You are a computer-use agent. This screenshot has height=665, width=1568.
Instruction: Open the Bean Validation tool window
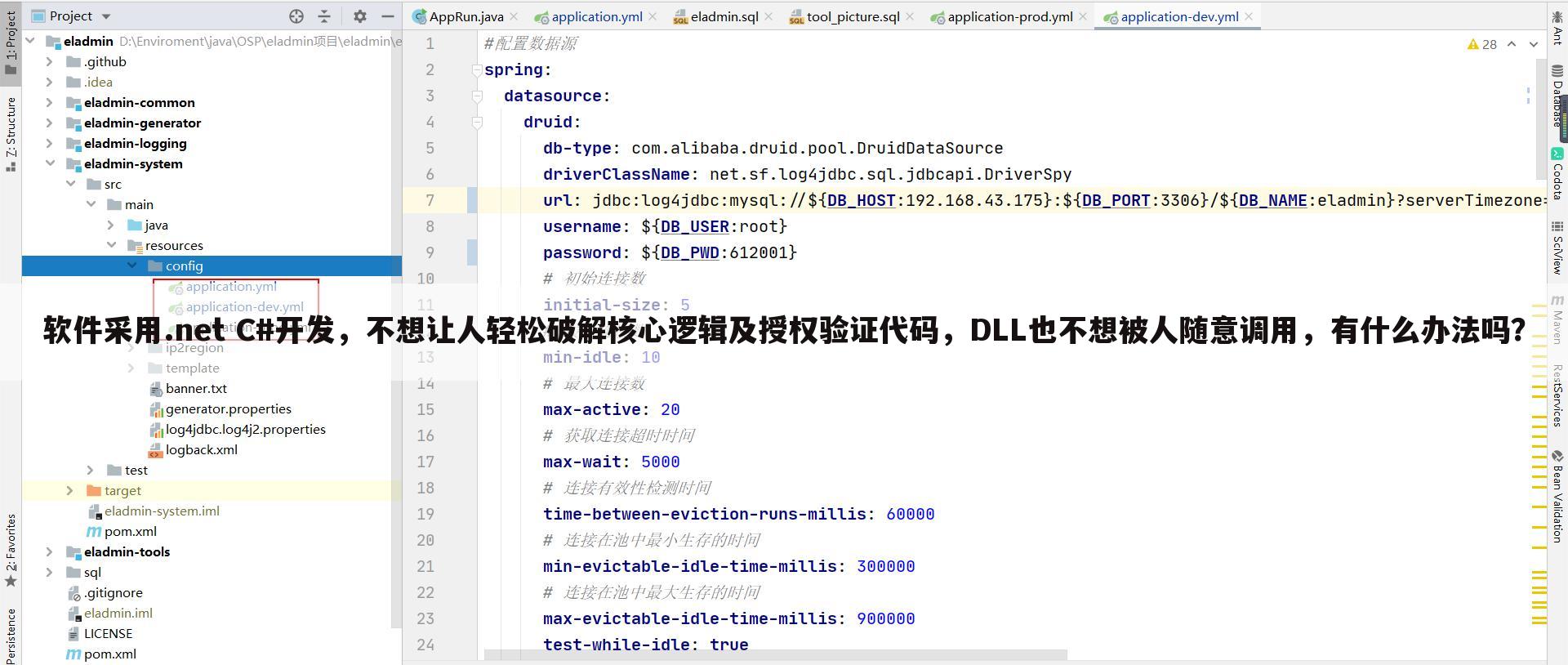click(1557, 496)
